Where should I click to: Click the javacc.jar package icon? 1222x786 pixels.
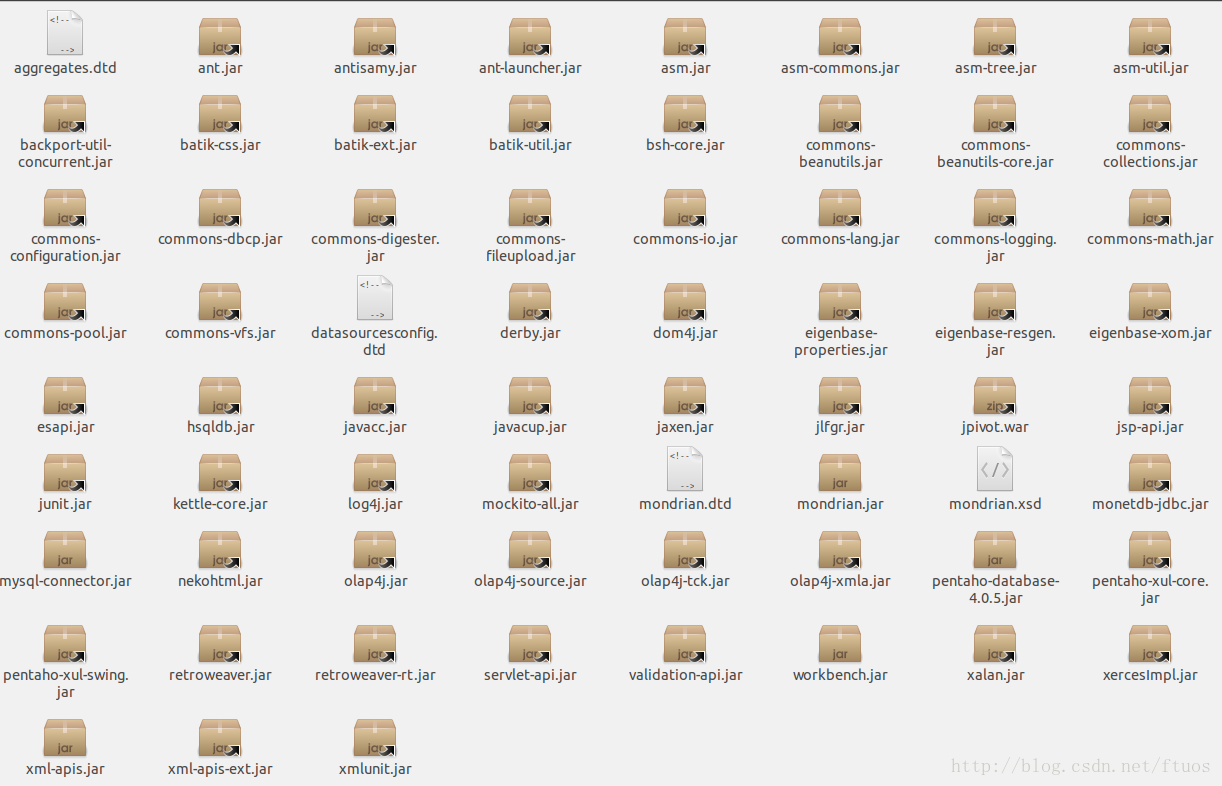(x=375, y=396)
